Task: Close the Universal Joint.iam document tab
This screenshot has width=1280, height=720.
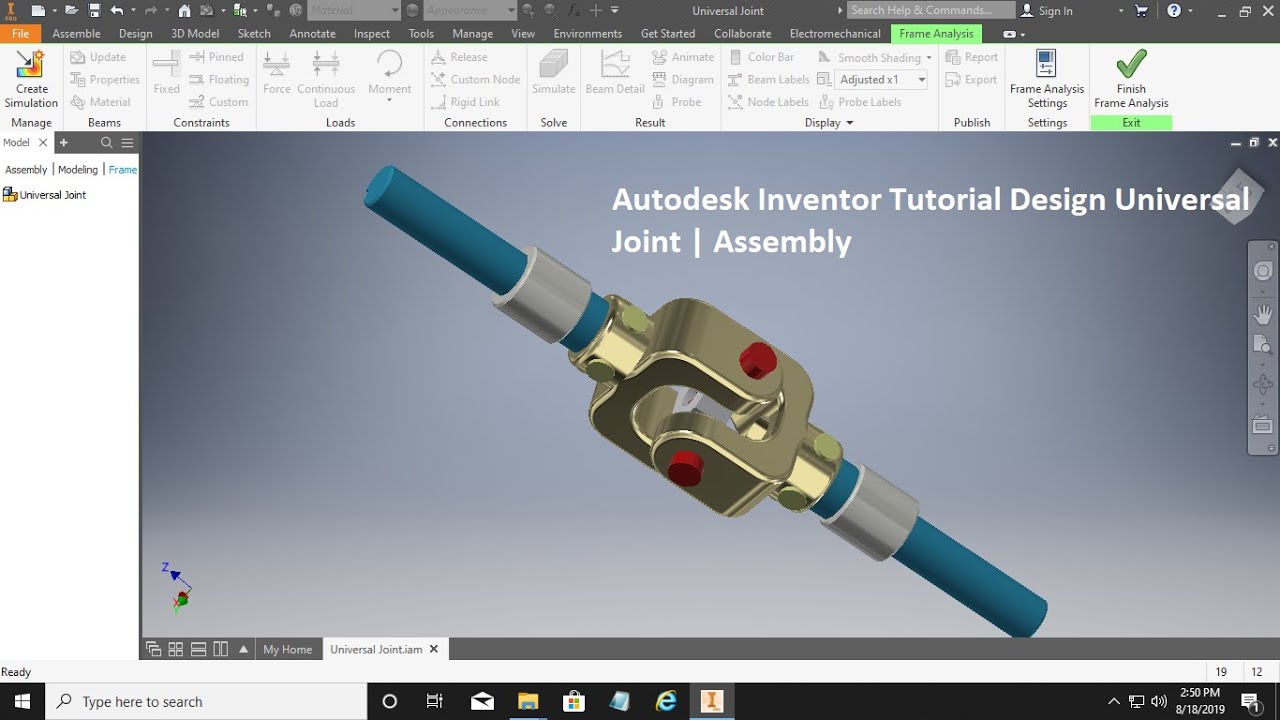Action: click(x=434, y=649)
